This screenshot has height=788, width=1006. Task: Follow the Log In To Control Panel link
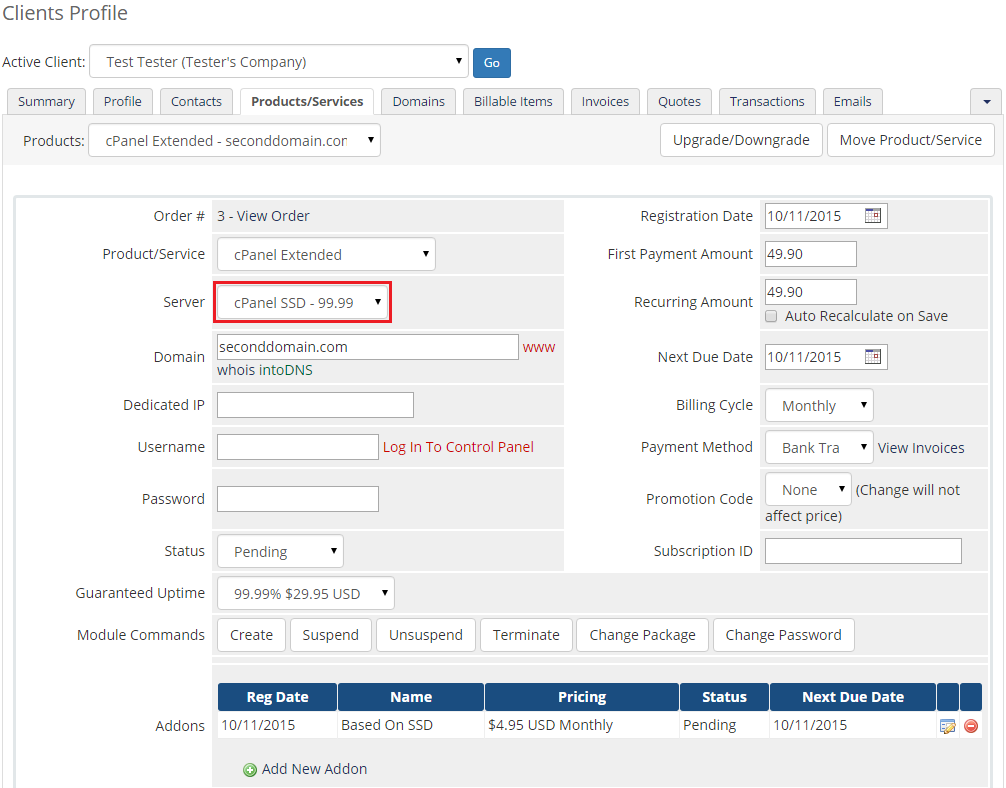pos(458,447)
